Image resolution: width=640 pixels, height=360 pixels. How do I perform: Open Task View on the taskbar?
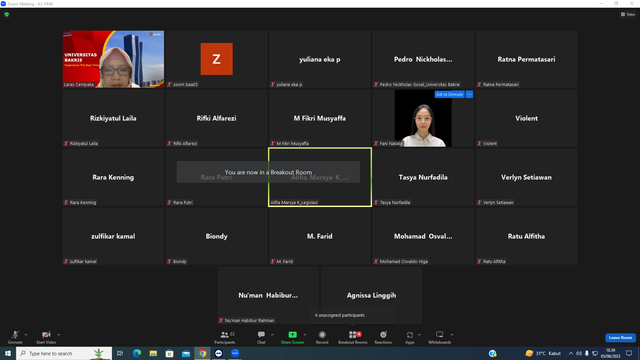[120, 353]
